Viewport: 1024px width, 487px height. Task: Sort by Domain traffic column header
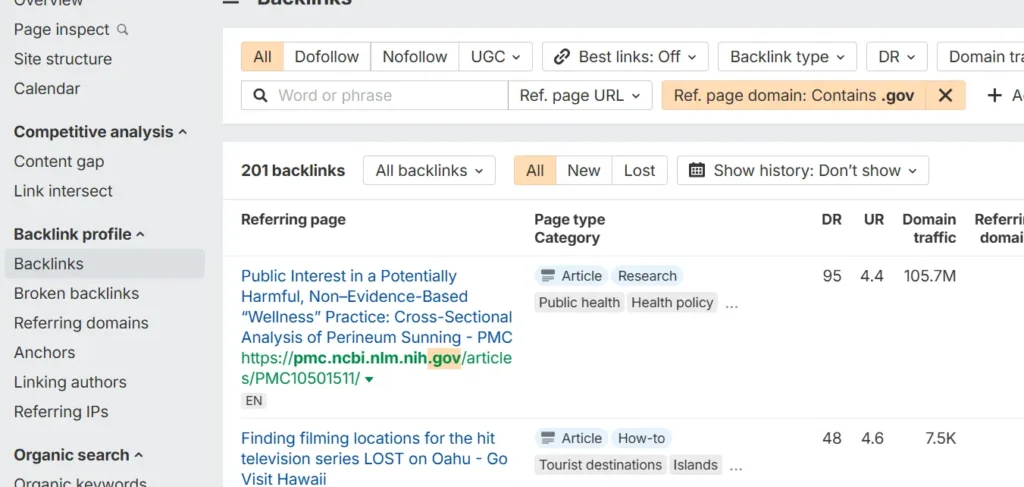(x=929, y=228)
